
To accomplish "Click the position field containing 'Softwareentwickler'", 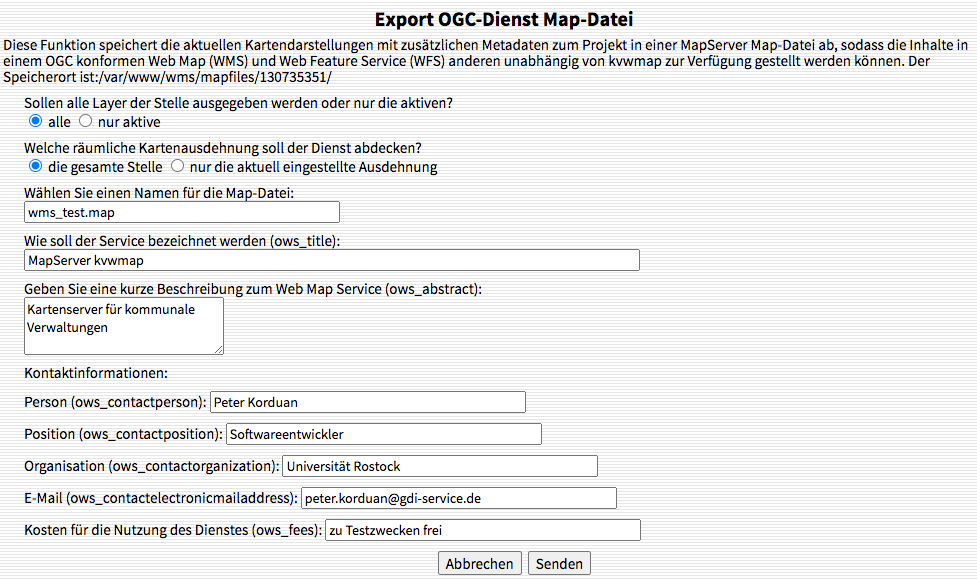I will [x=383, y=434].
